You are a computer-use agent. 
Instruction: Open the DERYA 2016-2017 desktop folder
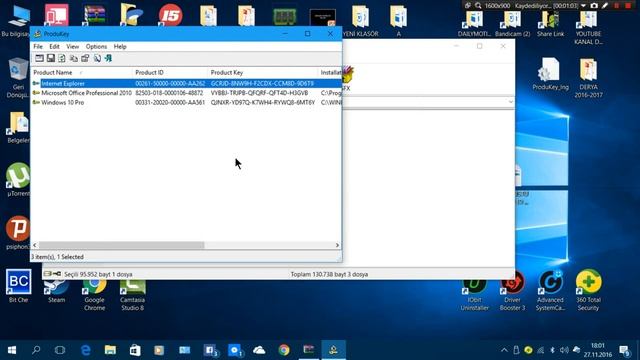click(x=588, y=78)
